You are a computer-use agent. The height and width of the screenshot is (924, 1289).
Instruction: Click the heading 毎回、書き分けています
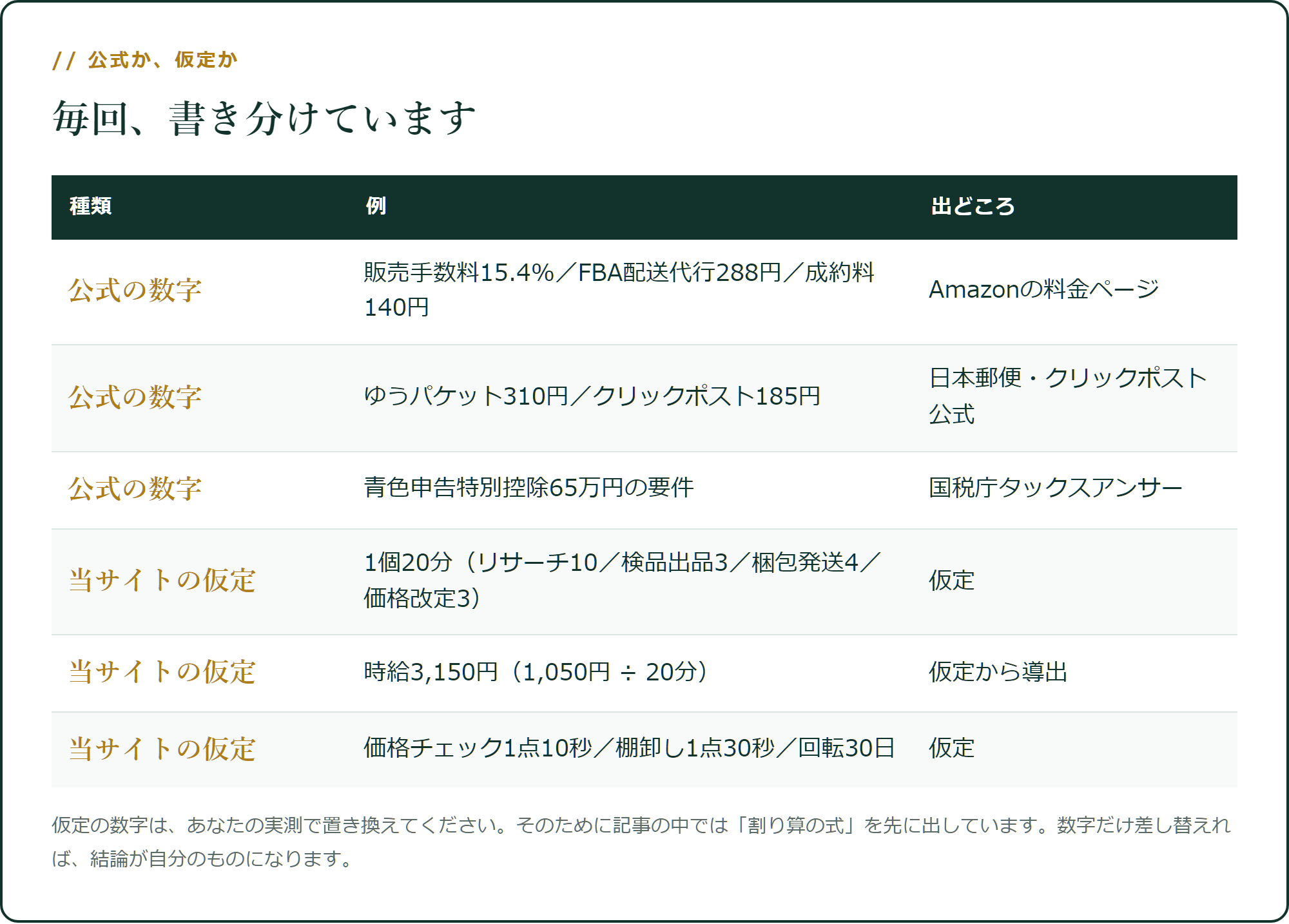pyautogui.click(x=264, y=119)
